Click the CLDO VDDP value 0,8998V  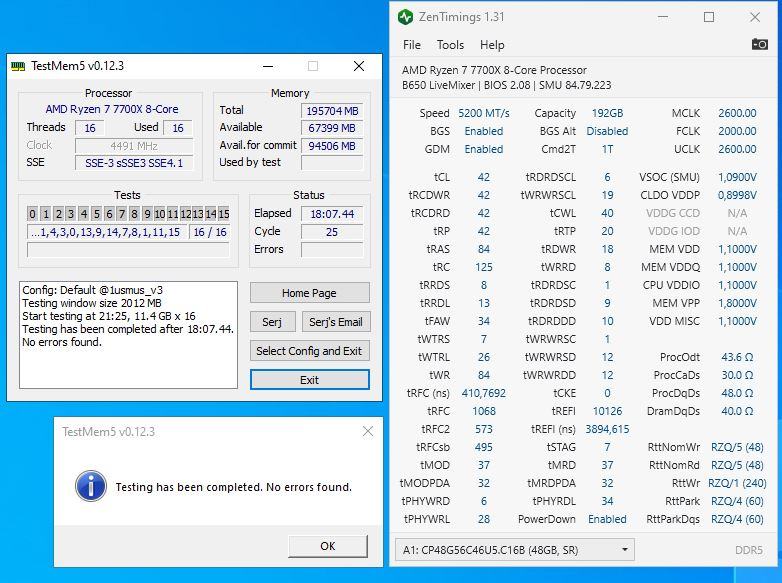point(737,195)
